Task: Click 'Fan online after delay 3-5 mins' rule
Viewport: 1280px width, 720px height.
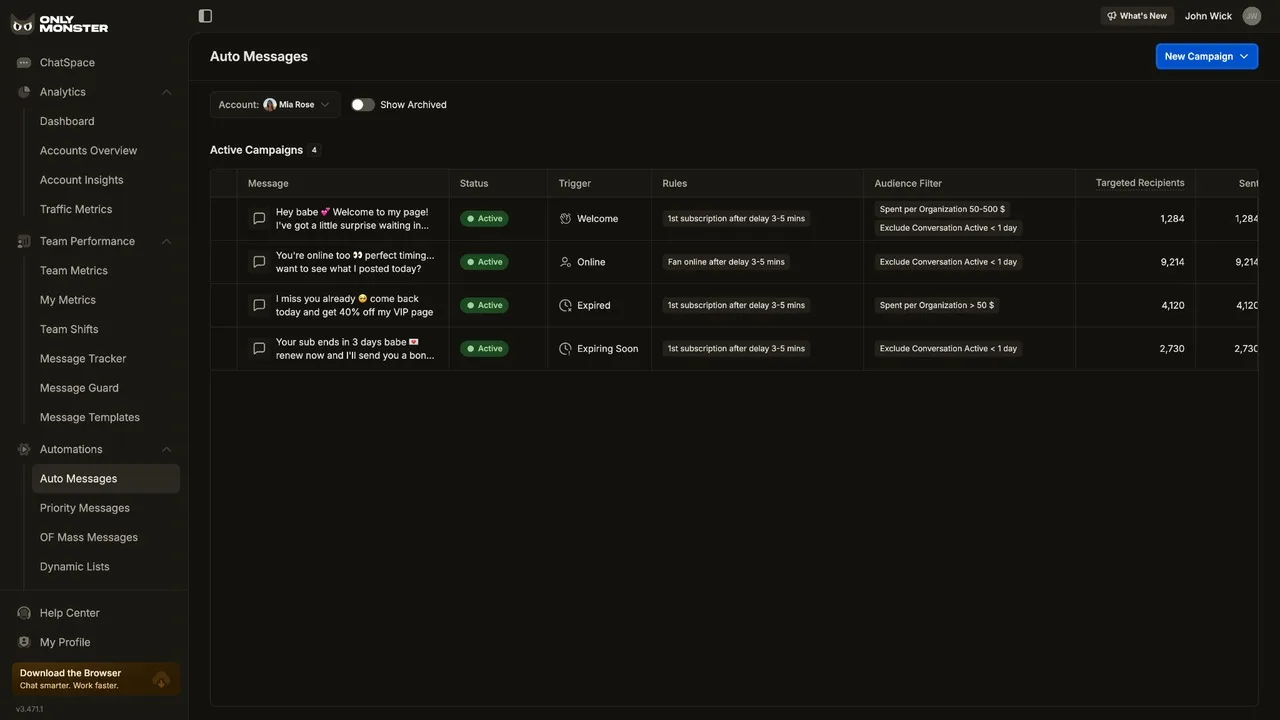Action: click(726, 262)
